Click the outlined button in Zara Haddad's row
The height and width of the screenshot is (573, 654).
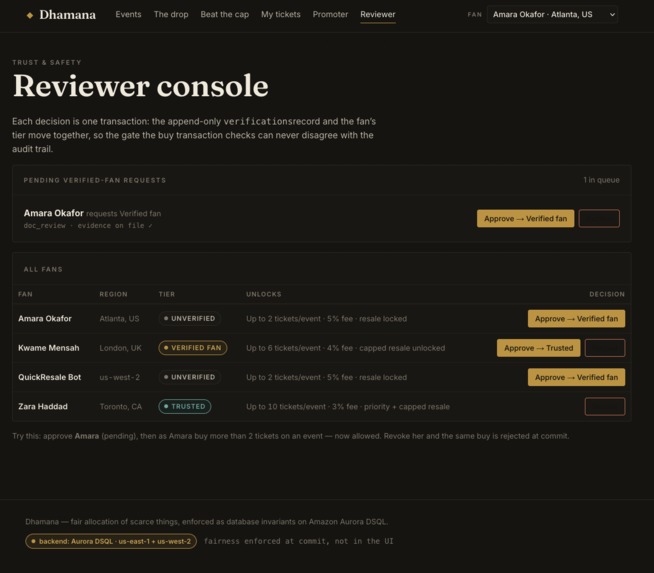[605, 407]
